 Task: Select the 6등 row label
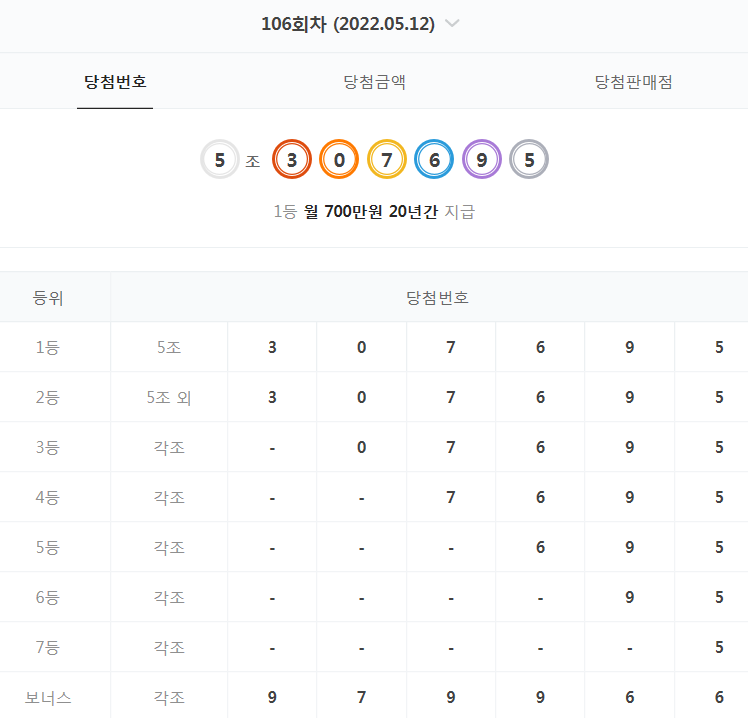[48, 597]
